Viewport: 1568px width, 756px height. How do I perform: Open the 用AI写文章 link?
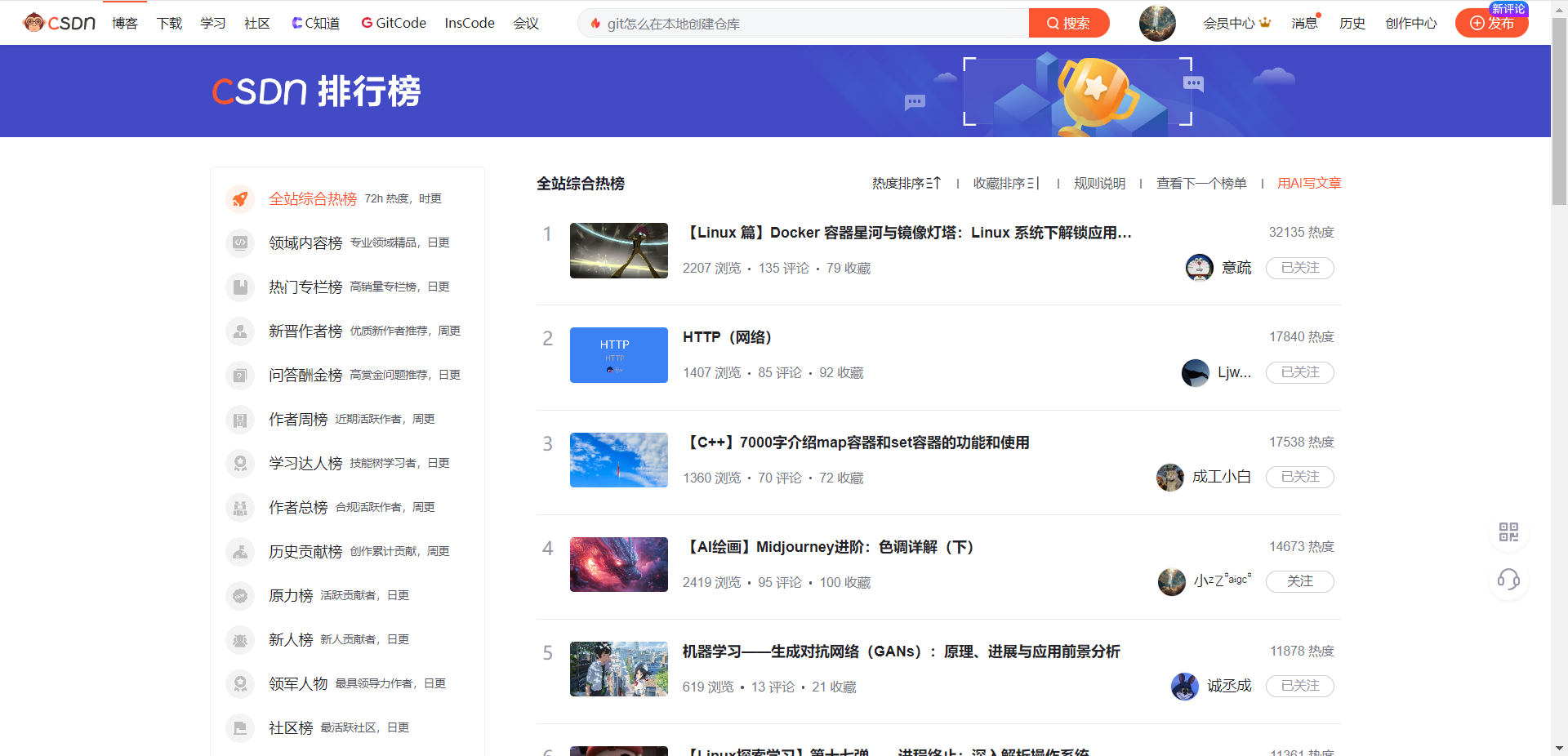1309,184
